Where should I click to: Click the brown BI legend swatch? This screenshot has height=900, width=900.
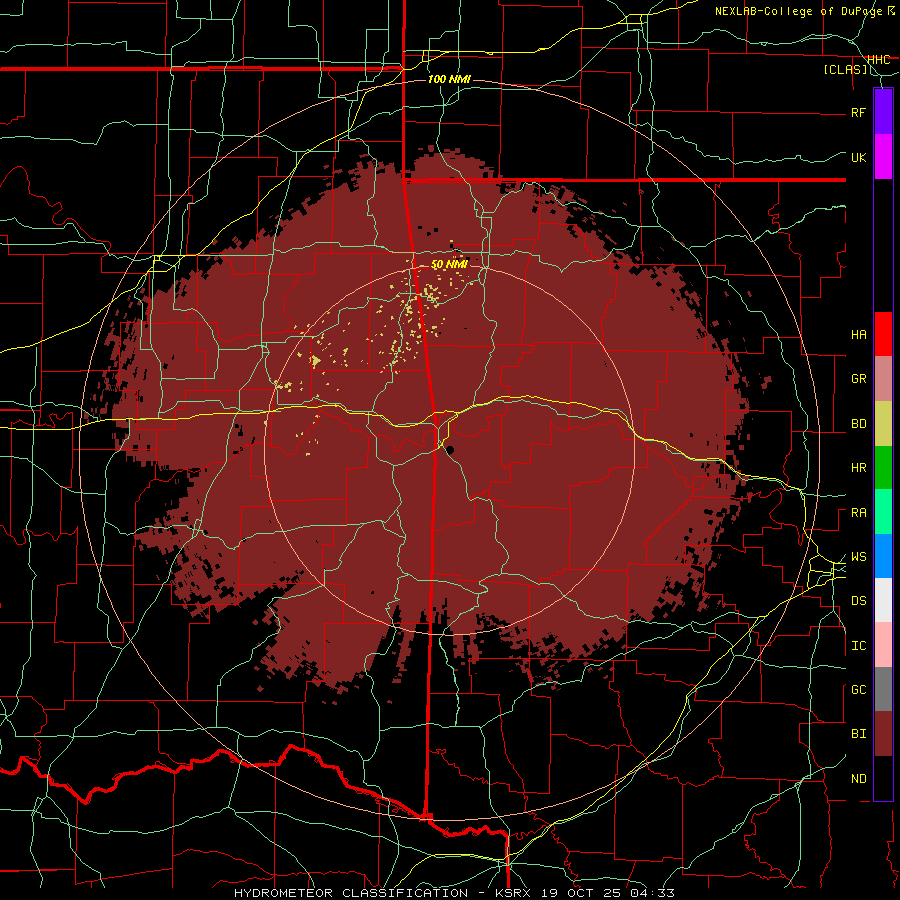coord(883,734)
